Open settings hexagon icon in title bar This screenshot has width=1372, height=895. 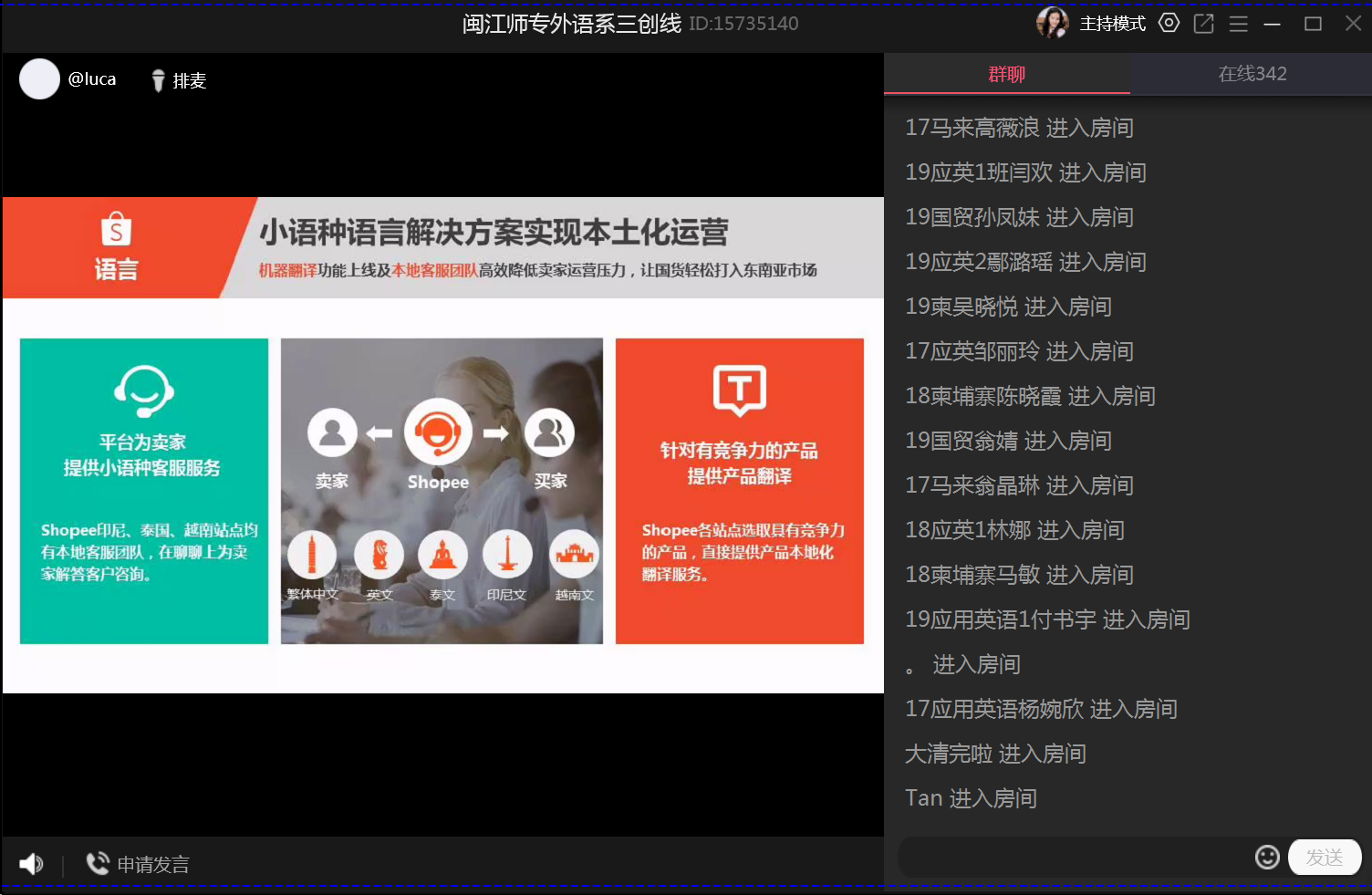click(1169, 23)
